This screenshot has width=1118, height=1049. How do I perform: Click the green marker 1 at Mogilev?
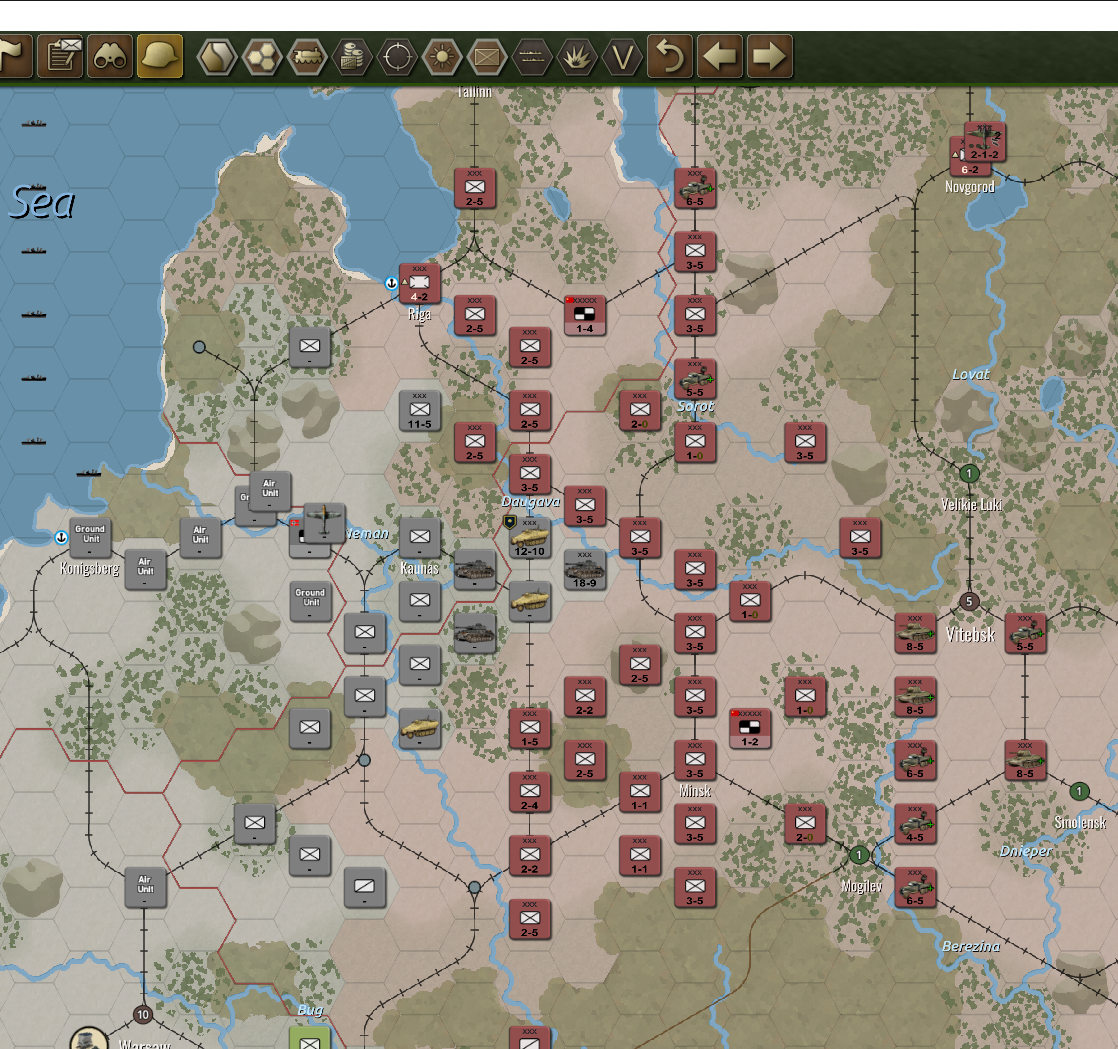click(859, 854)
